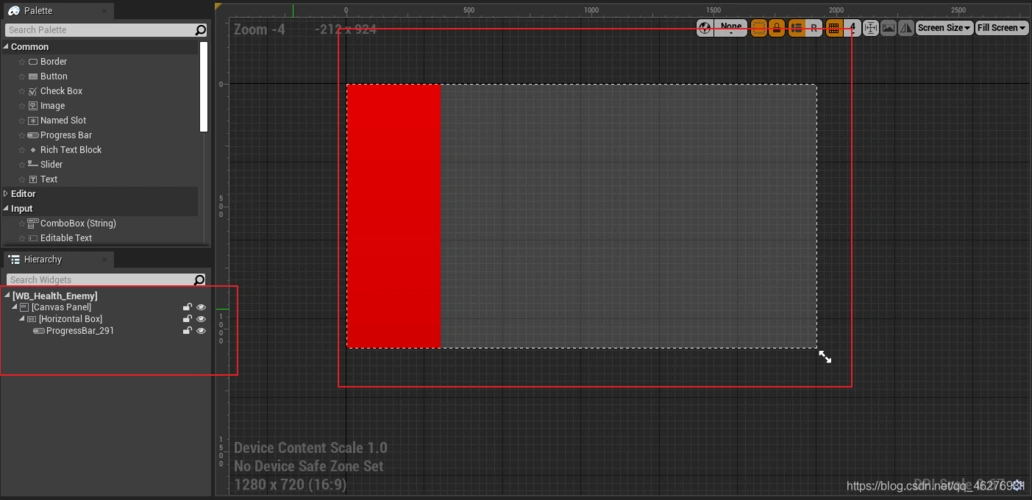Screen dimensions: 1032x500
Task: Toggle lock on the Canvas Panel row
Action: [187, 307]
